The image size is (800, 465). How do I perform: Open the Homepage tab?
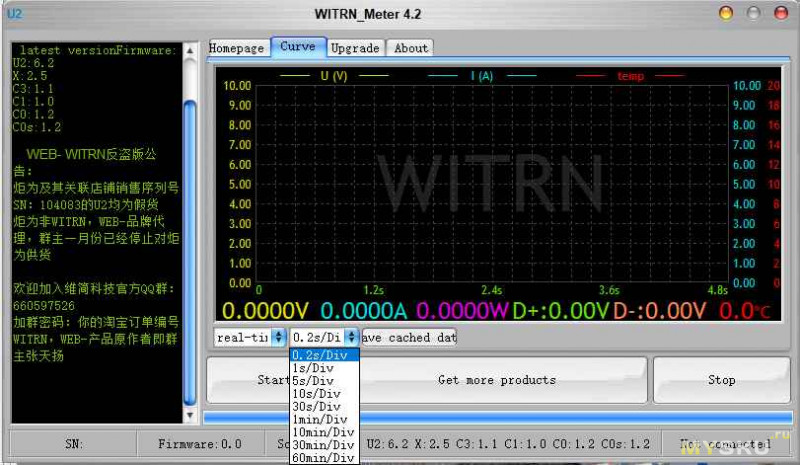237,48
